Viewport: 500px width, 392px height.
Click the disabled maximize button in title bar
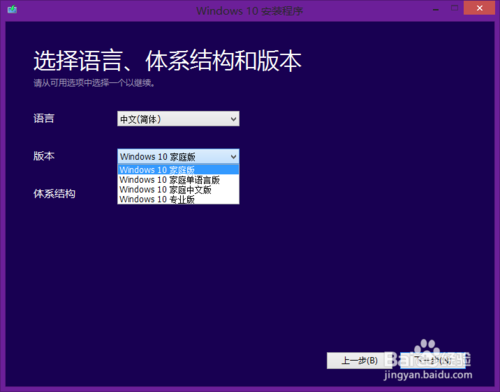[454, 8]
